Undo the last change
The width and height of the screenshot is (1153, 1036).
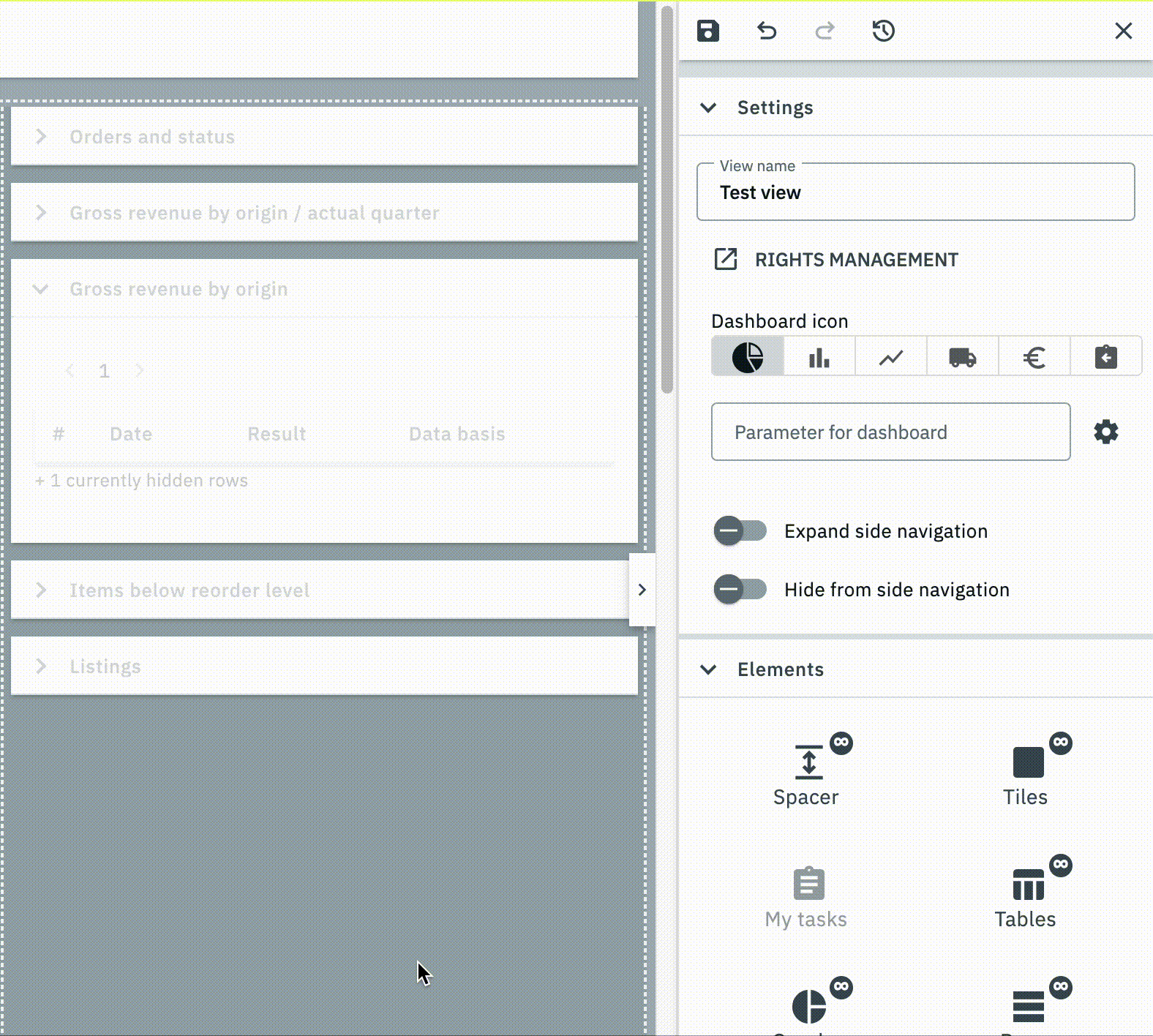point(766,31)
